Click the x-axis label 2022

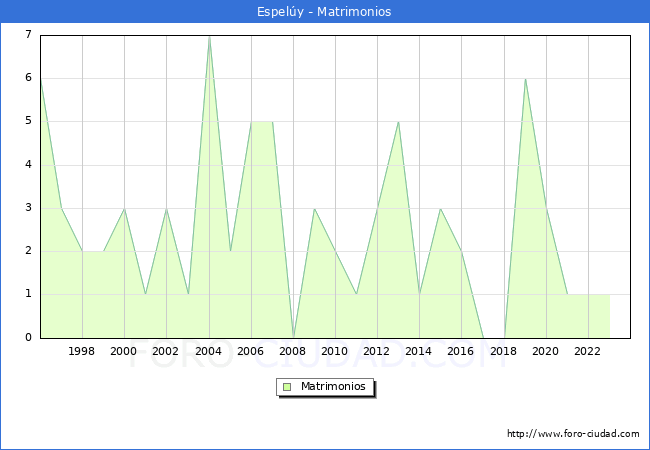click(587, 351)
